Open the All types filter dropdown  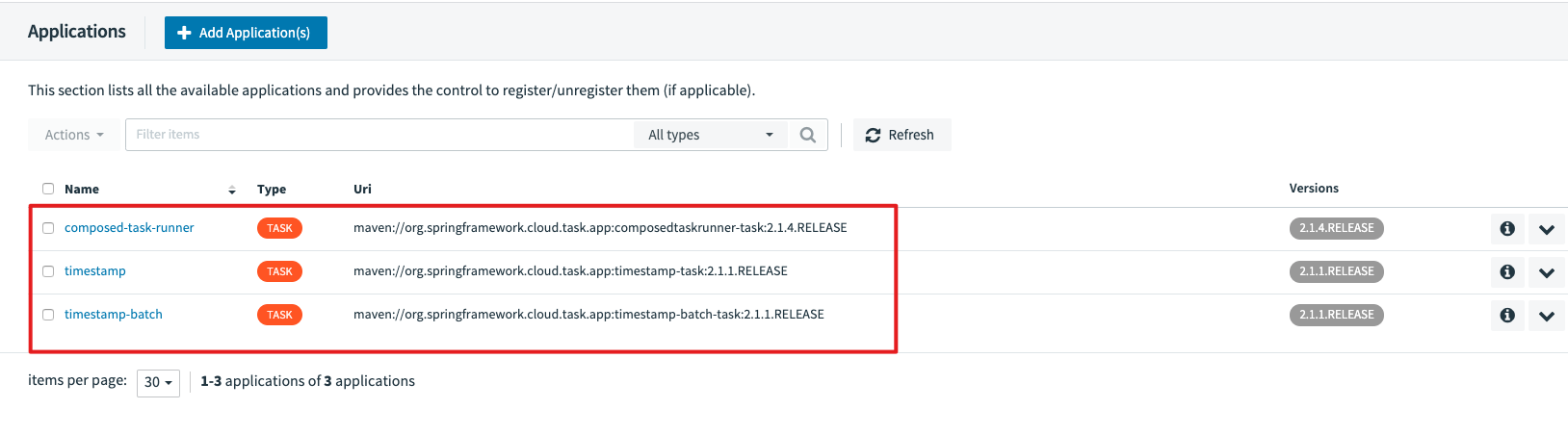pyautogui.click(x=710, y=135)
